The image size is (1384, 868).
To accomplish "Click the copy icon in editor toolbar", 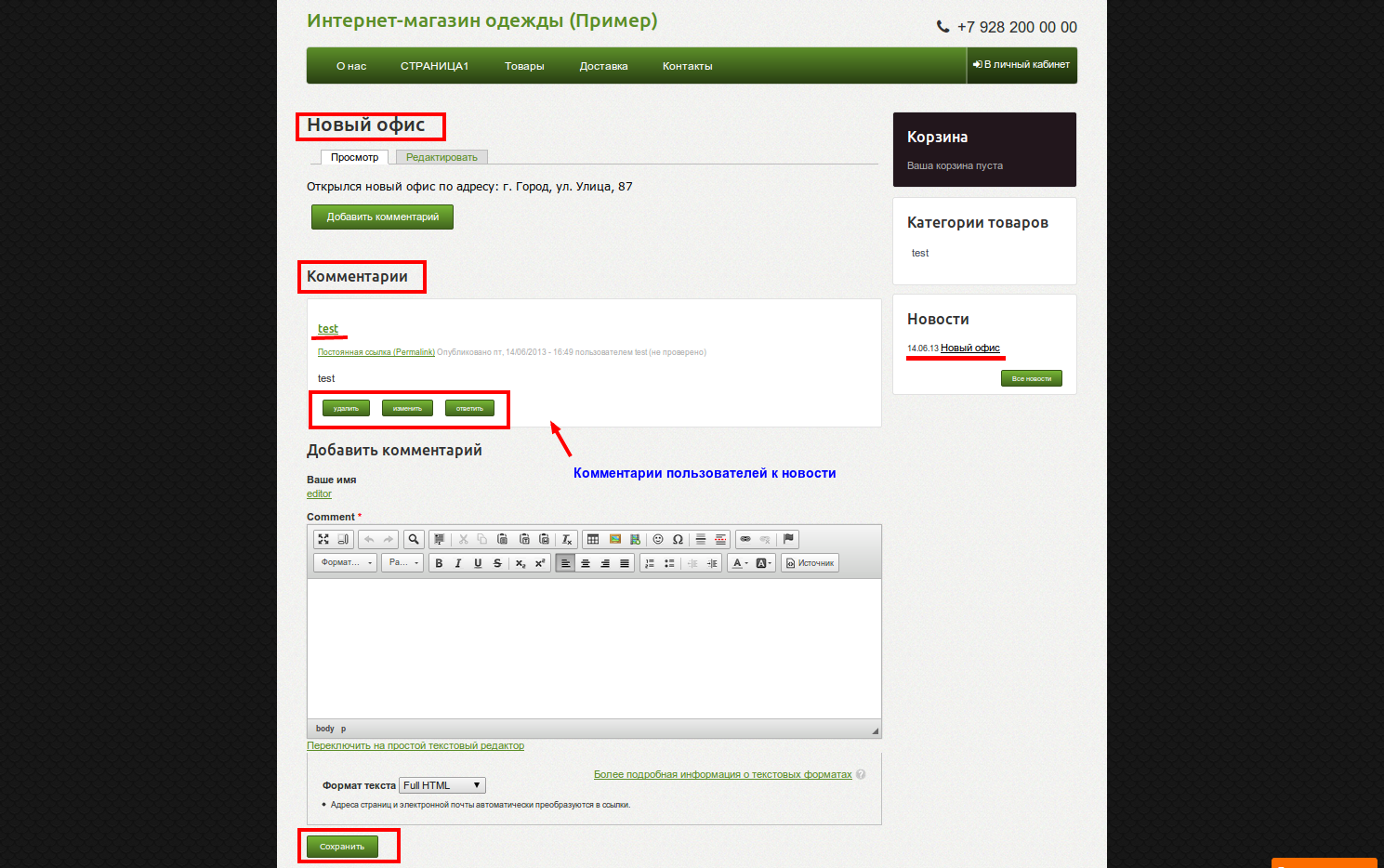I will click(x=482, y=539).
